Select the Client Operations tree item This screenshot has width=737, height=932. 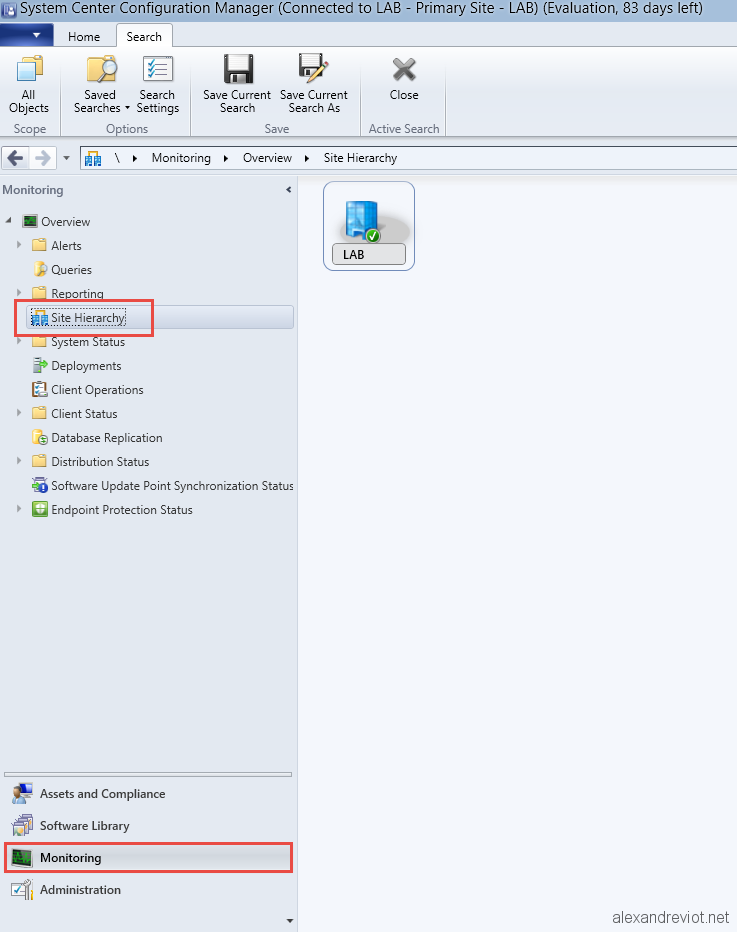pos(97,390)
